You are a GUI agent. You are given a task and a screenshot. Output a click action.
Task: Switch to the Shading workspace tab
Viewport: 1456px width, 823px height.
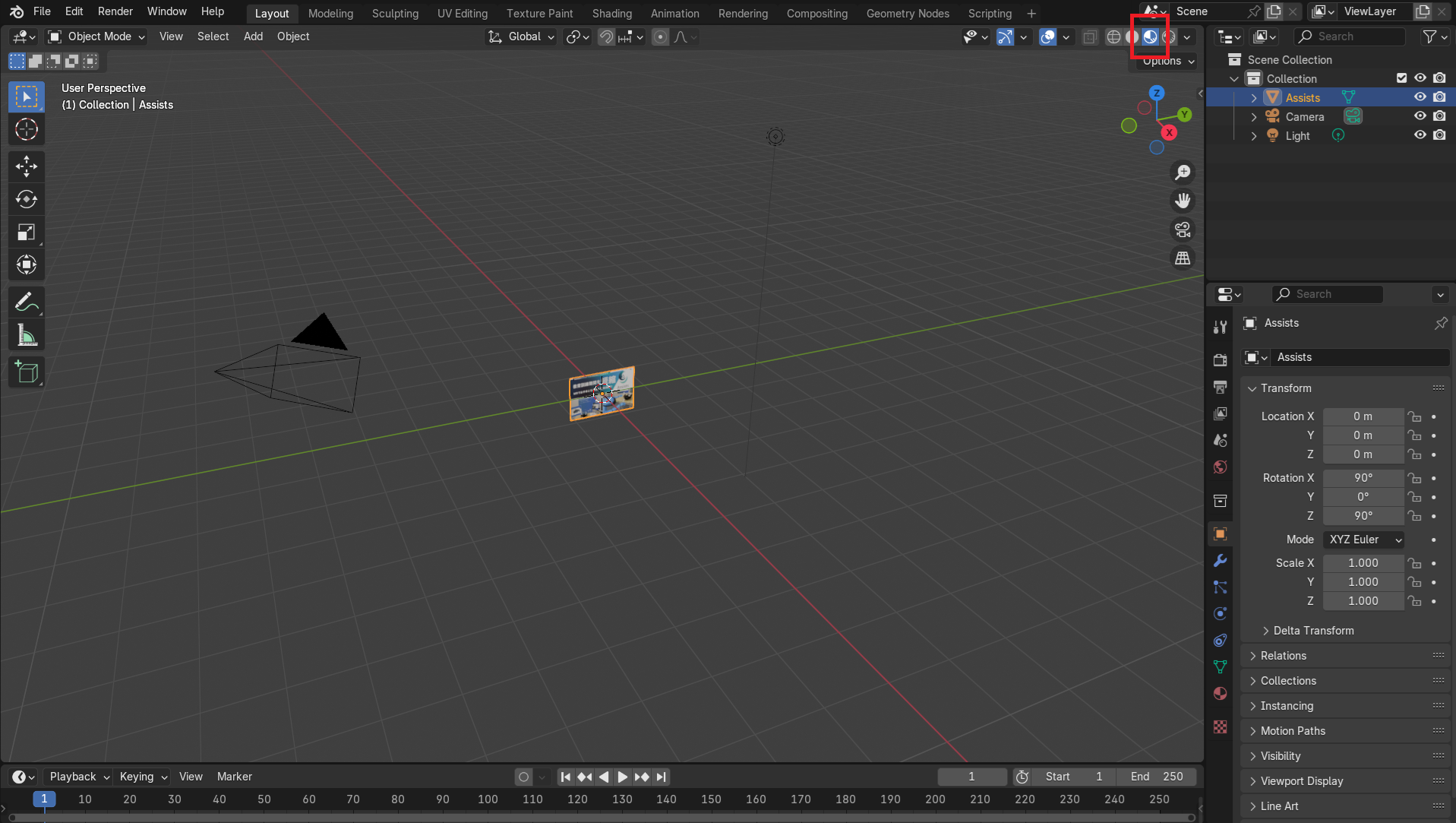(x=611, y=13)
